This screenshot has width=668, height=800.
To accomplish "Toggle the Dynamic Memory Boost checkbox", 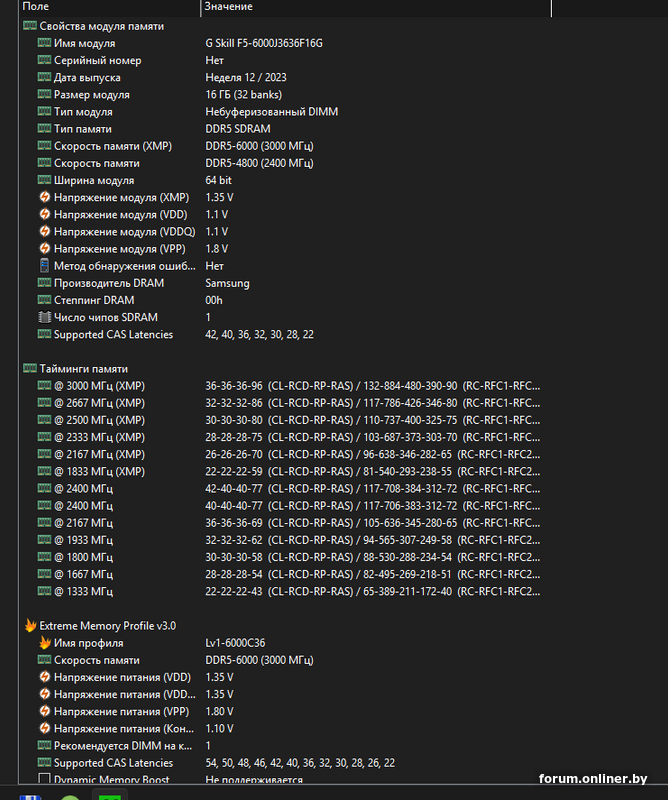I will [x=44, y=780].
